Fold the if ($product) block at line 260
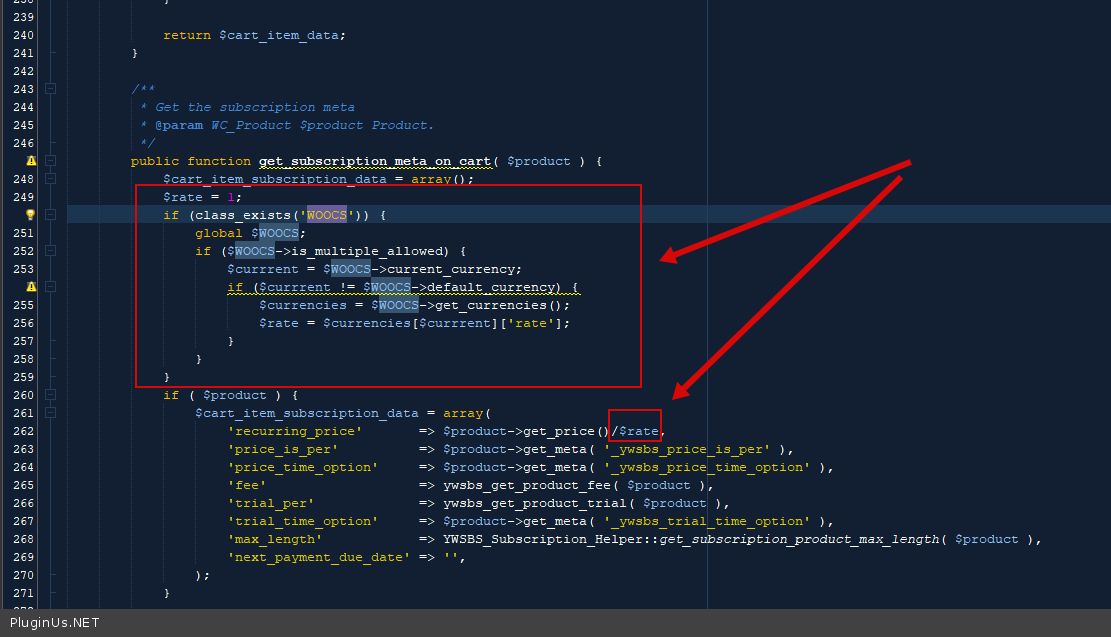 (x=51, y=395)
